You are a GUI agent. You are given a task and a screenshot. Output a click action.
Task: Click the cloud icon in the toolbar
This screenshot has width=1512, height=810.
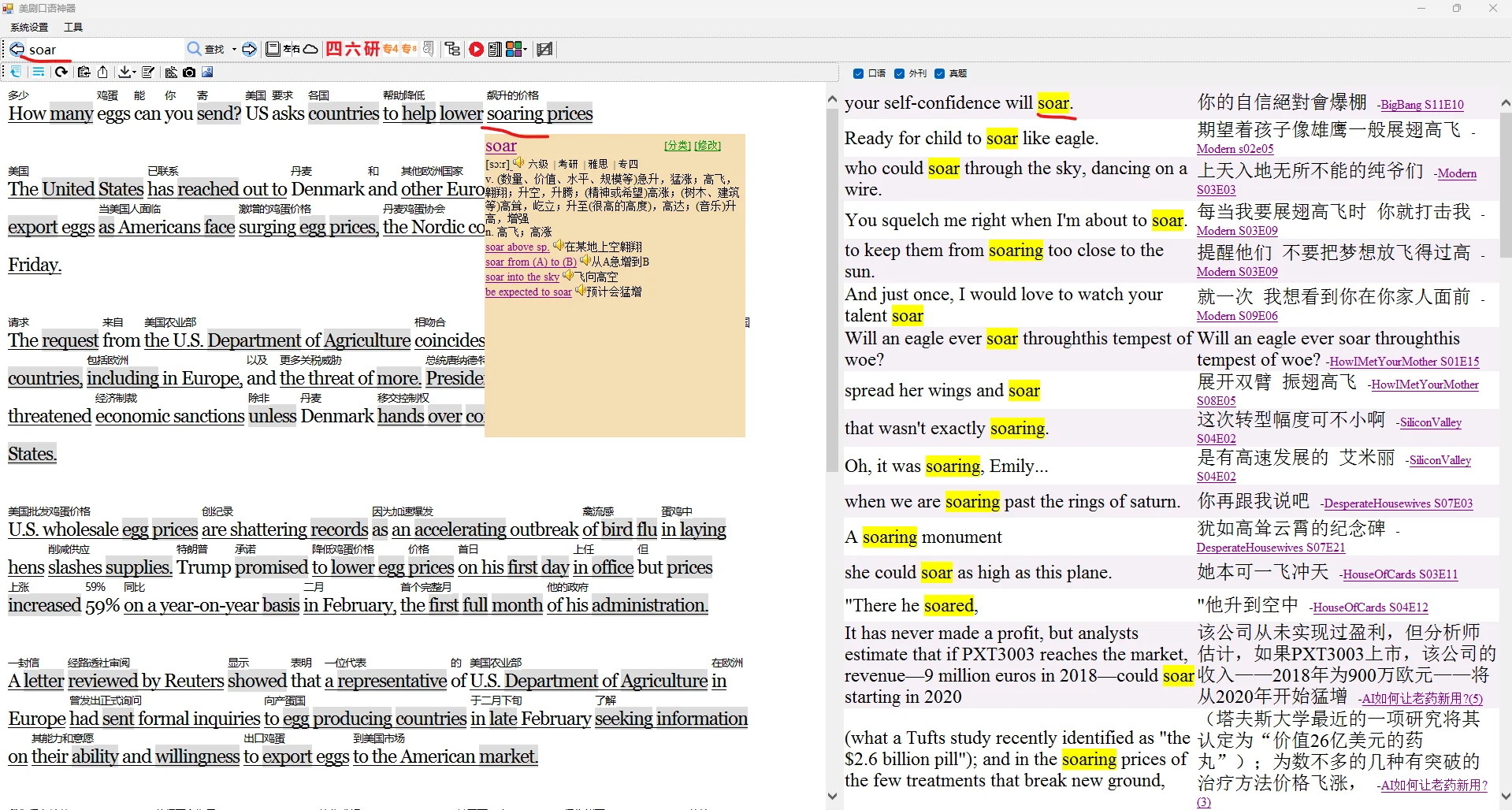[x=310, y=49]
